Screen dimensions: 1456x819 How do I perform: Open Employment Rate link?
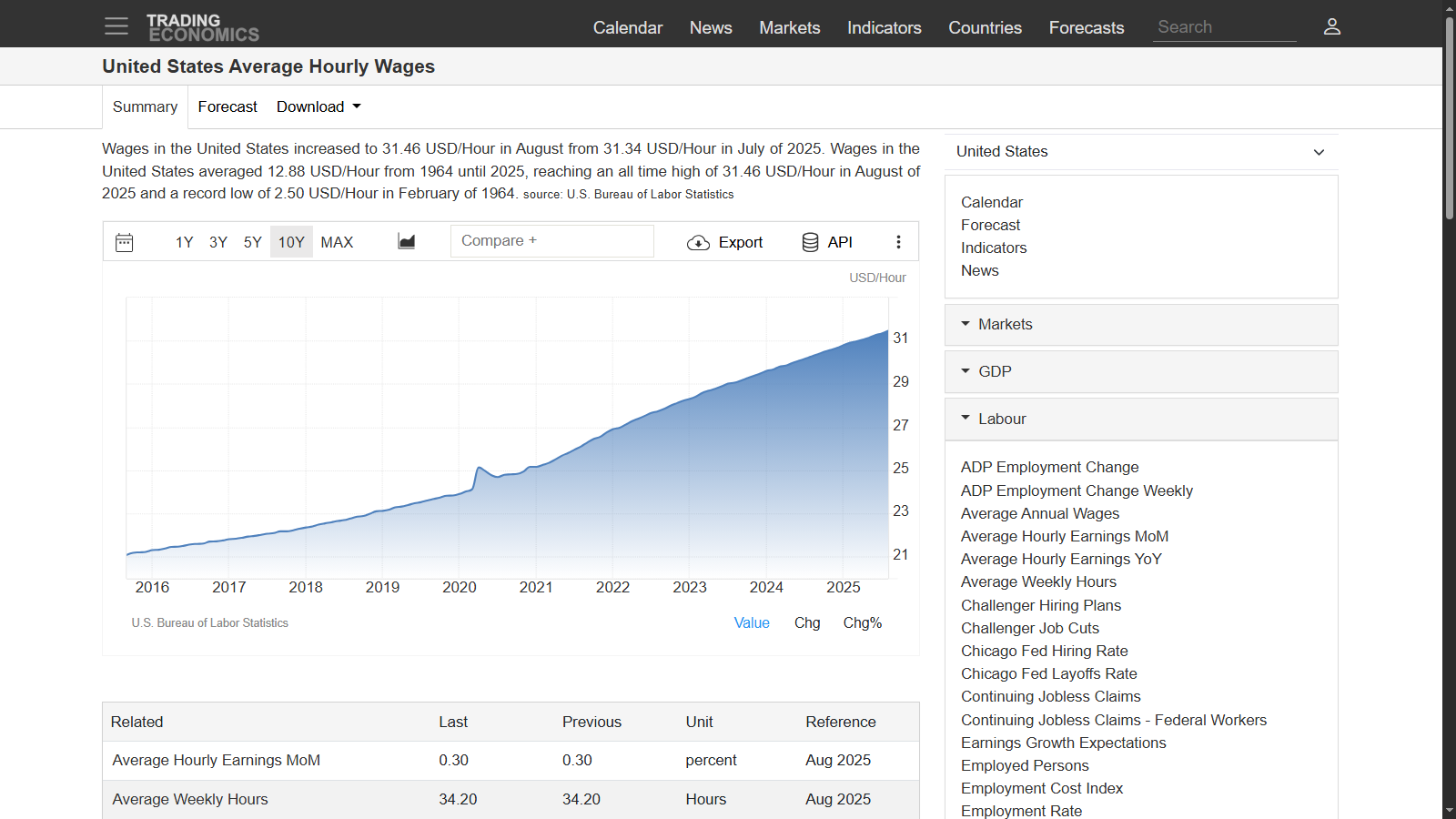pyautogui.click(x=1022, y=811)
